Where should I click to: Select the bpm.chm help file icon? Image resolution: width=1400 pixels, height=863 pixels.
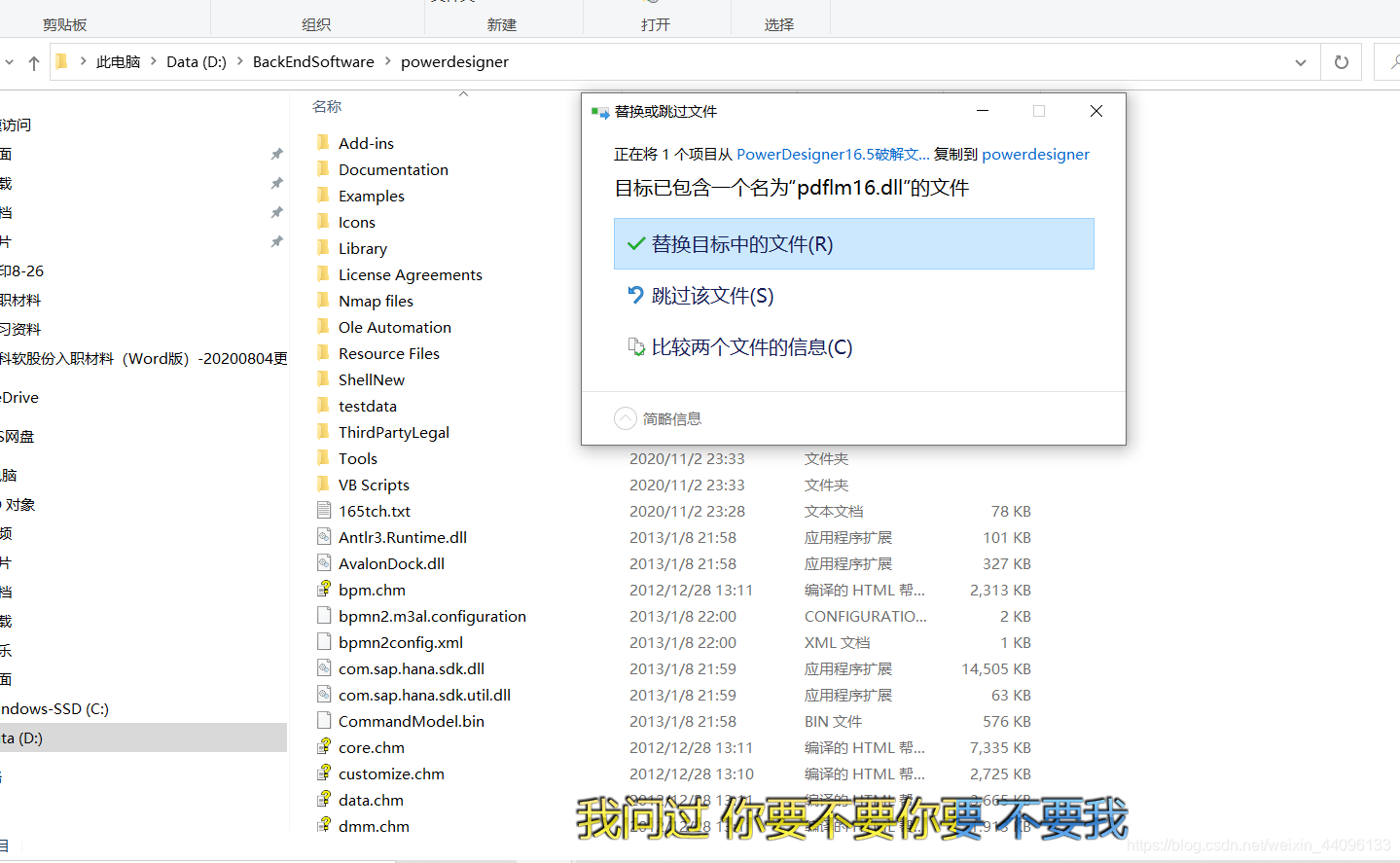(x=324, y=589)
